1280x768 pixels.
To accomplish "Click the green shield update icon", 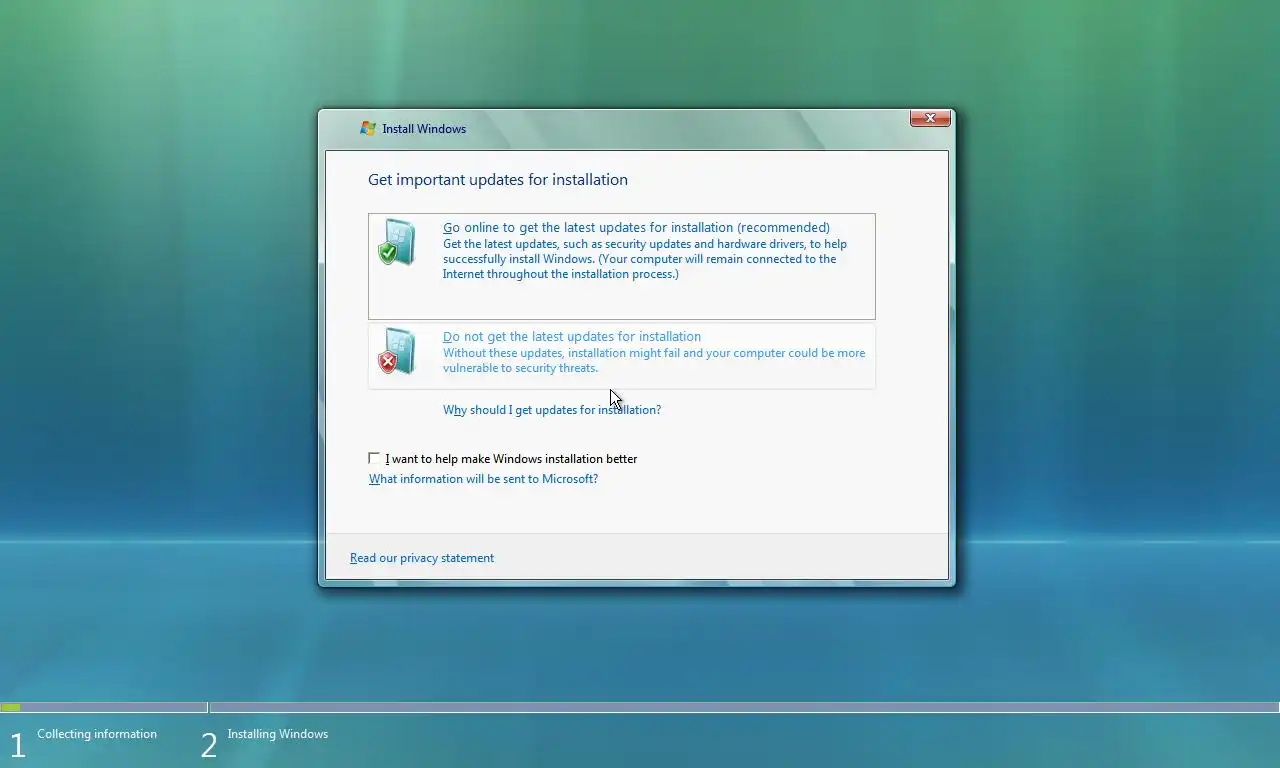I will 397,242.
